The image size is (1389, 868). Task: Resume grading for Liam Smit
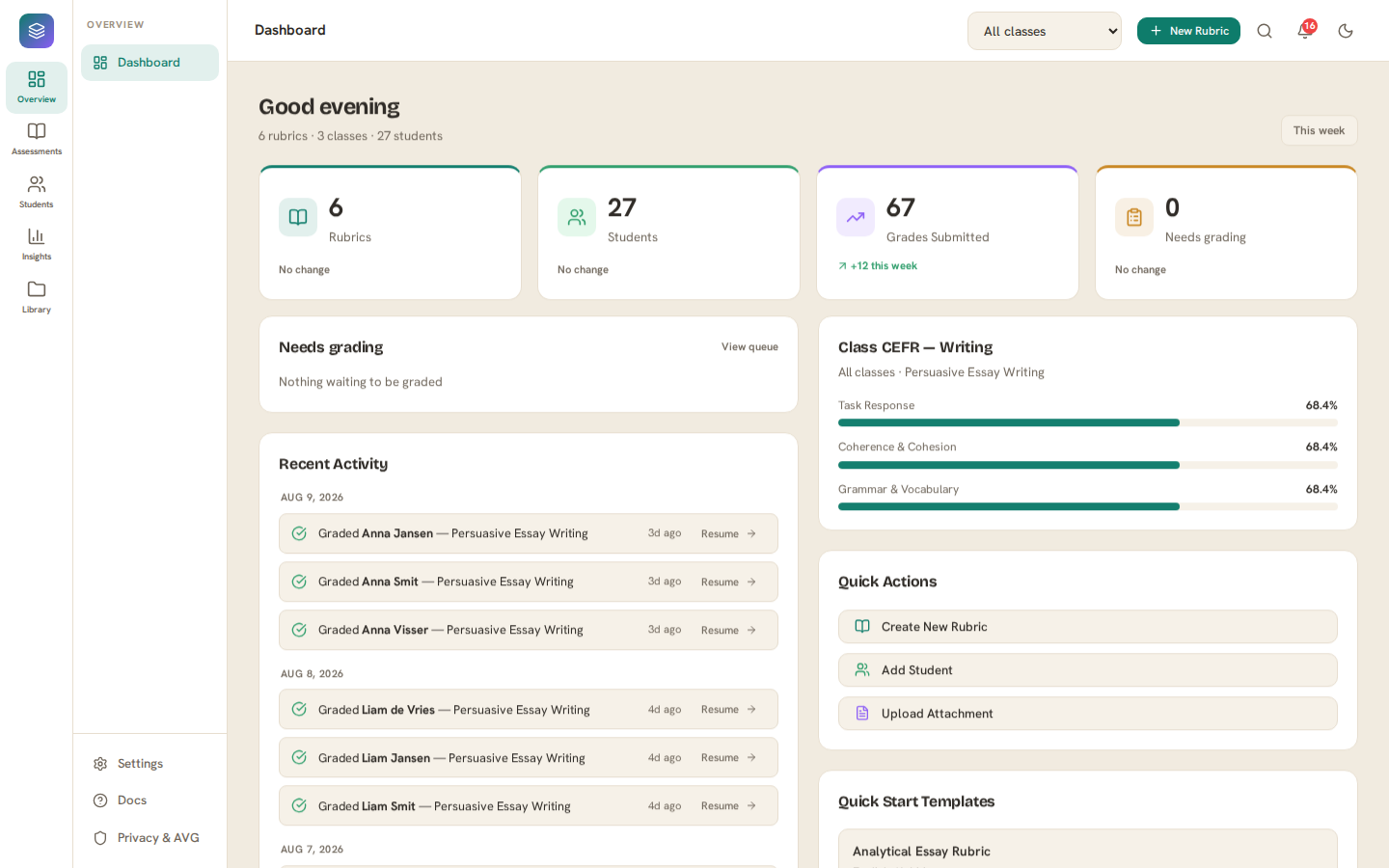pyautogui.click(x=728, y=806)
